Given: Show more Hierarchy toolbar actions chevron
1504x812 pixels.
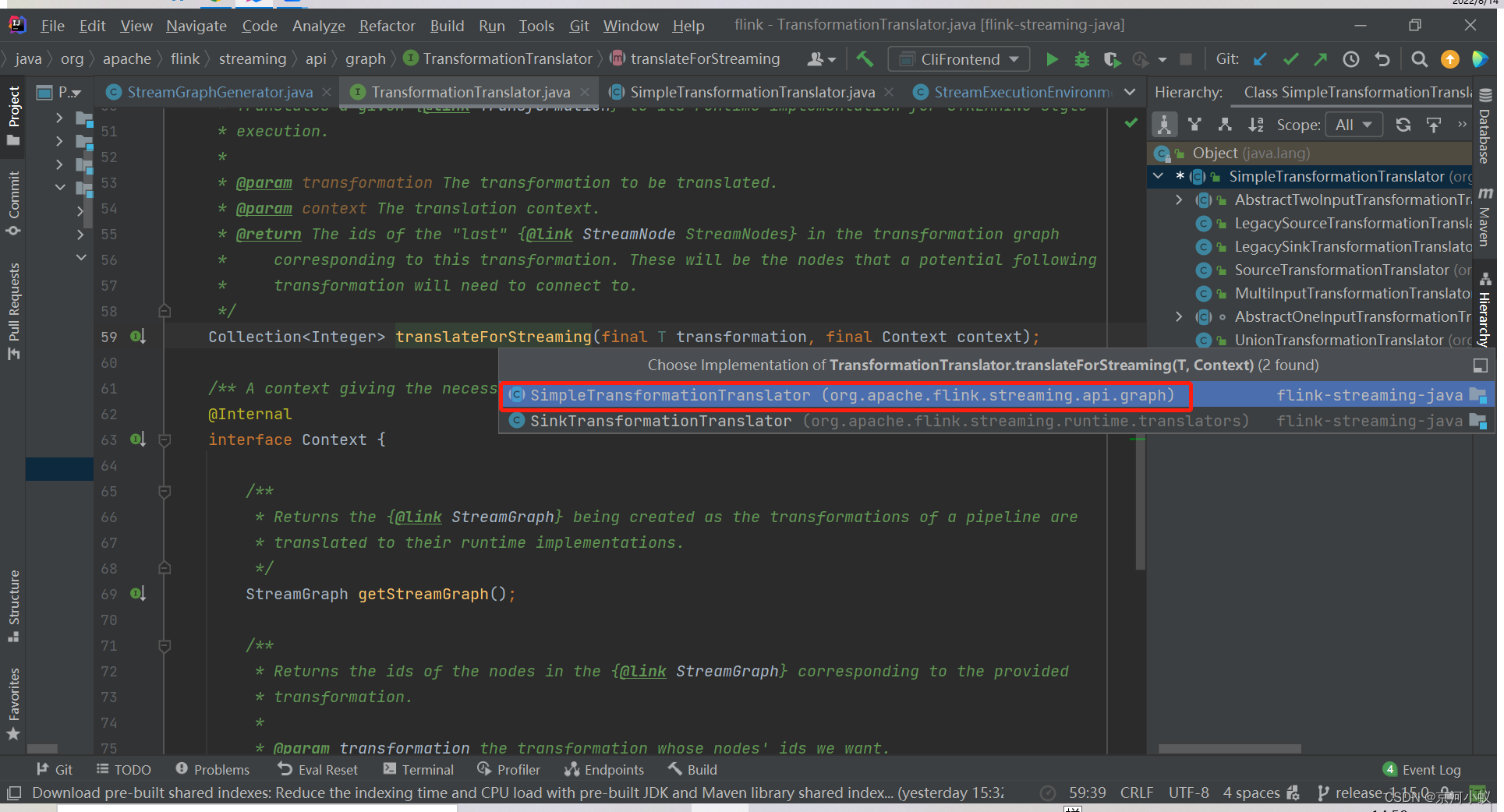Looking at the screenshot, I should [1462, 124].
